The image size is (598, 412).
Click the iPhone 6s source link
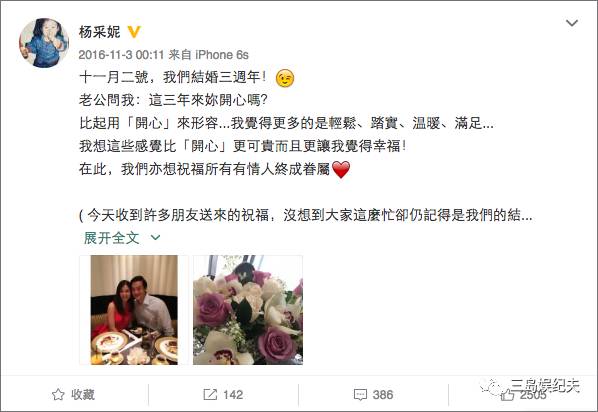pos(222,55)
